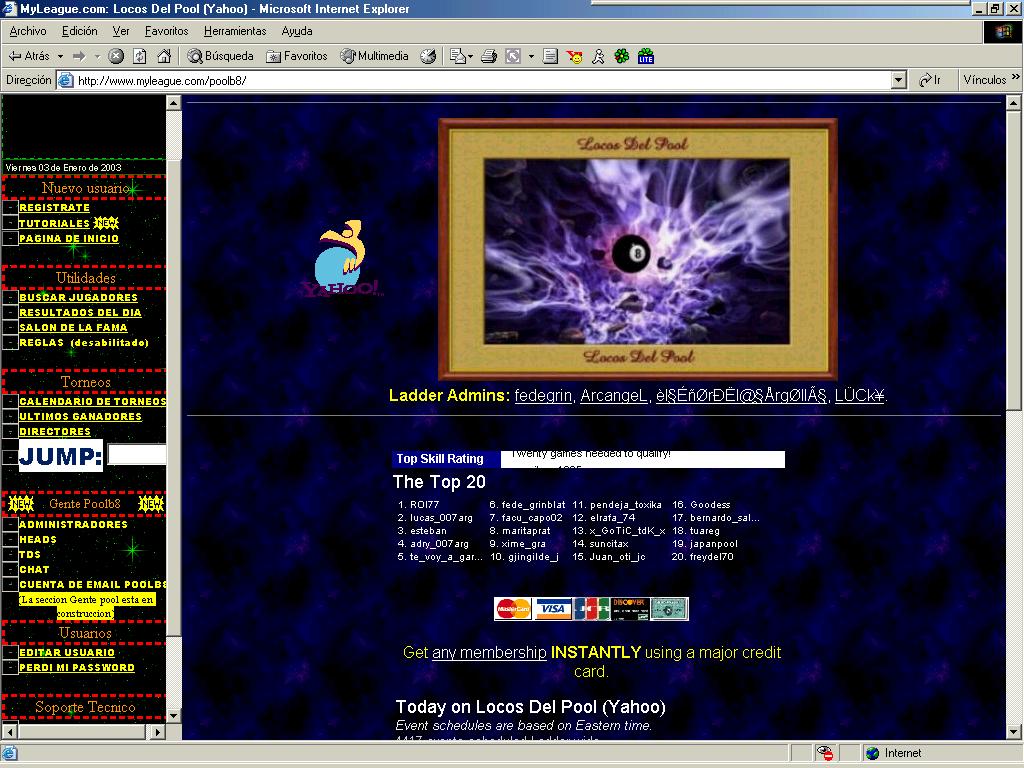Open the DIRECTORES link

pyautogui.click(x=55, y=431)
